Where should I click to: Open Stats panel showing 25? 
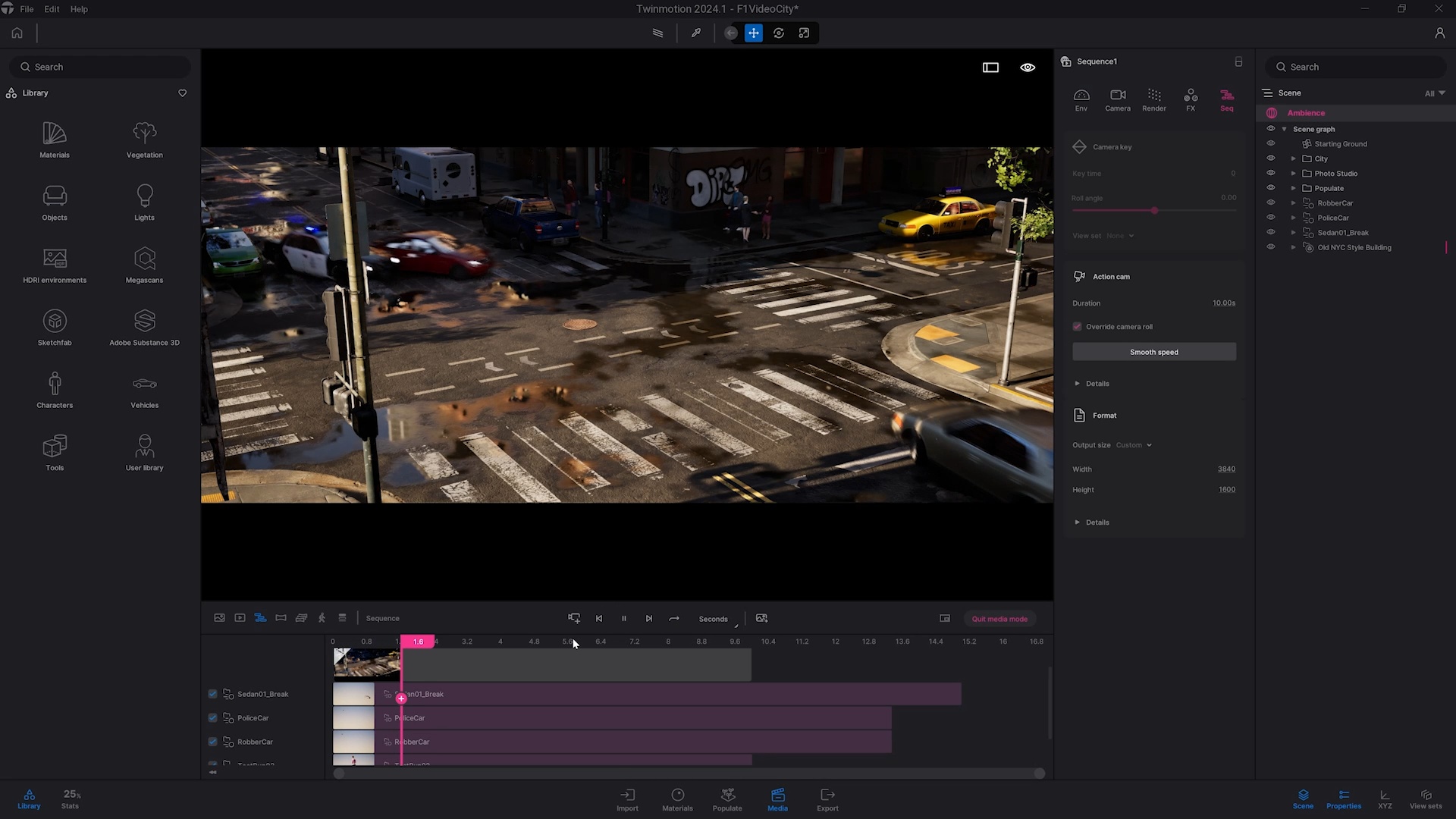pos(71,799)
